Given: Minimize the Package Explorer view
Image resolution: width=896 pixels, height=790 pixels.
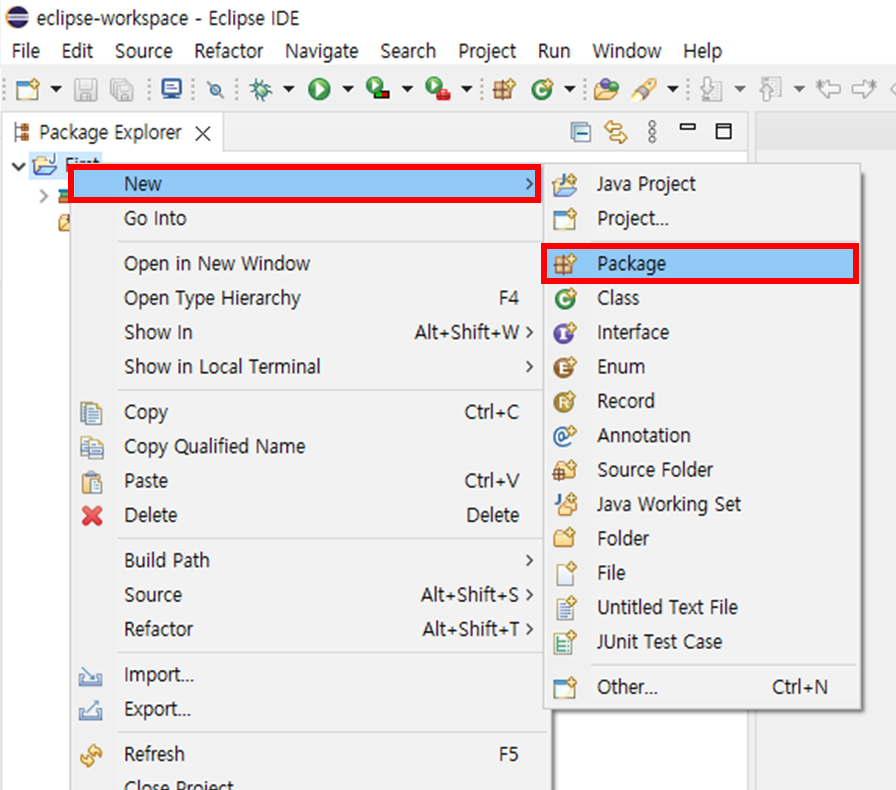Looking at the screenshot, I should (687, 127).
